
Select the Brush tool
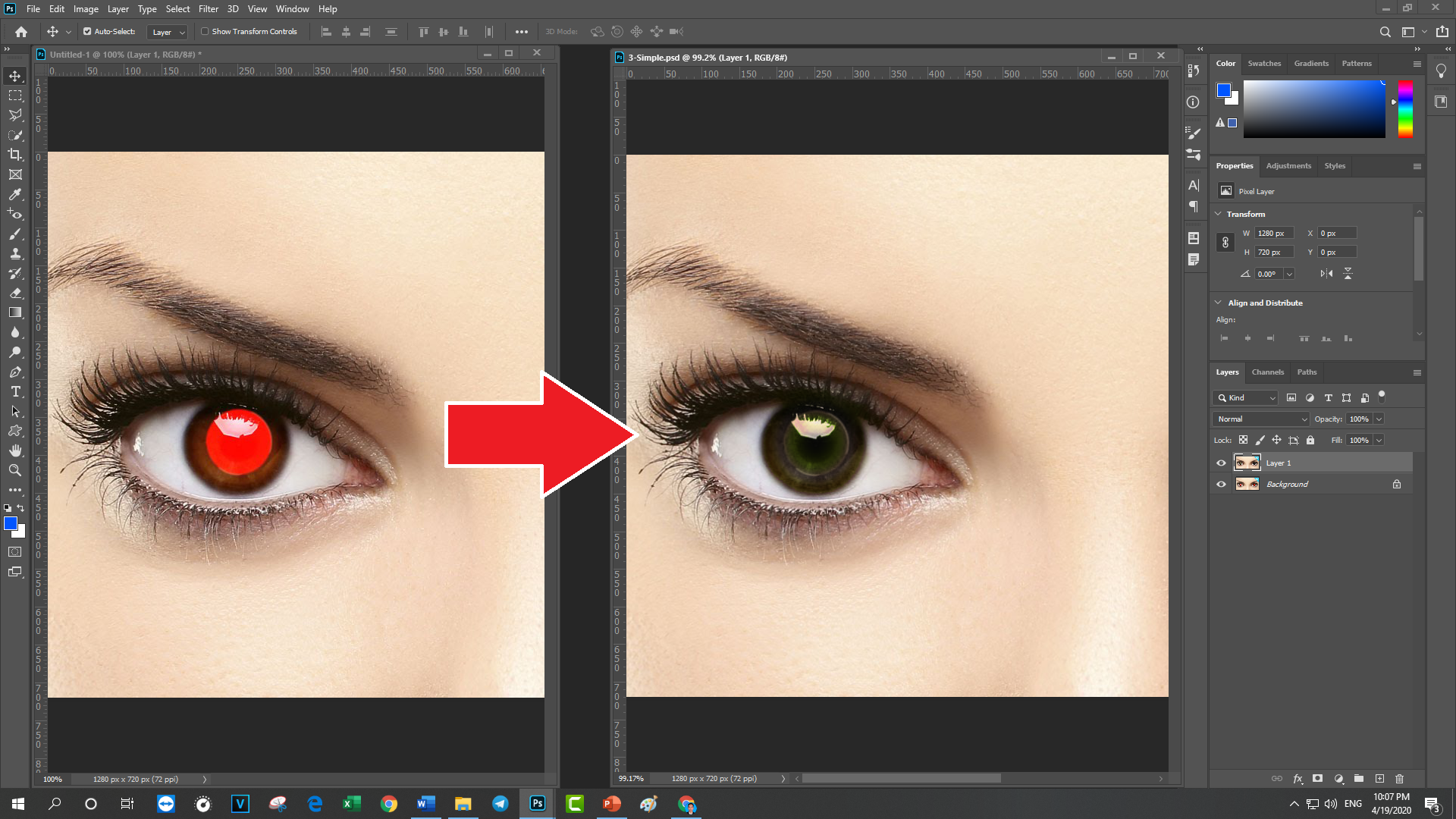[x=15, y=234]
